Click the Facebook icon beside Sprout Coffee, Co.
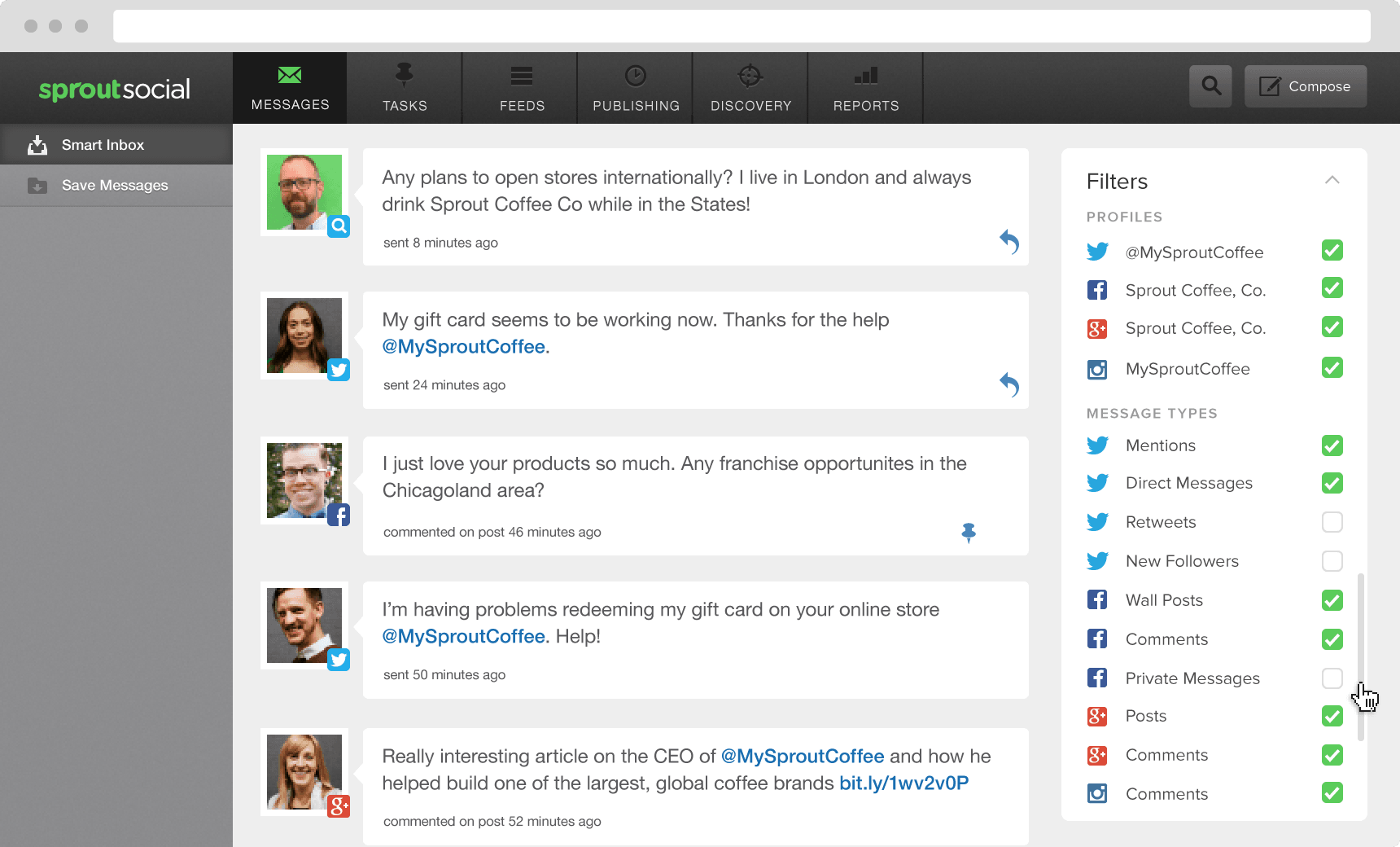Image resolution: width=1400 pixels, height=847 pixels. (1097, 290)
